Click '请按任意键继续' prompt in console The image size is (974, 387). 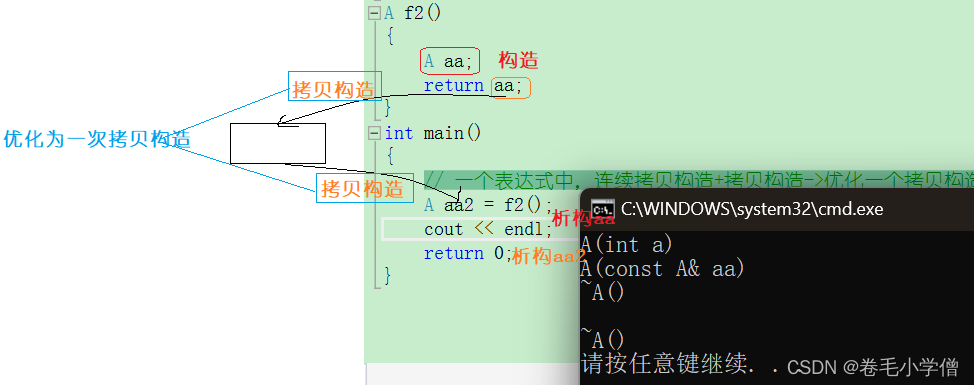[x=663, y=364]
